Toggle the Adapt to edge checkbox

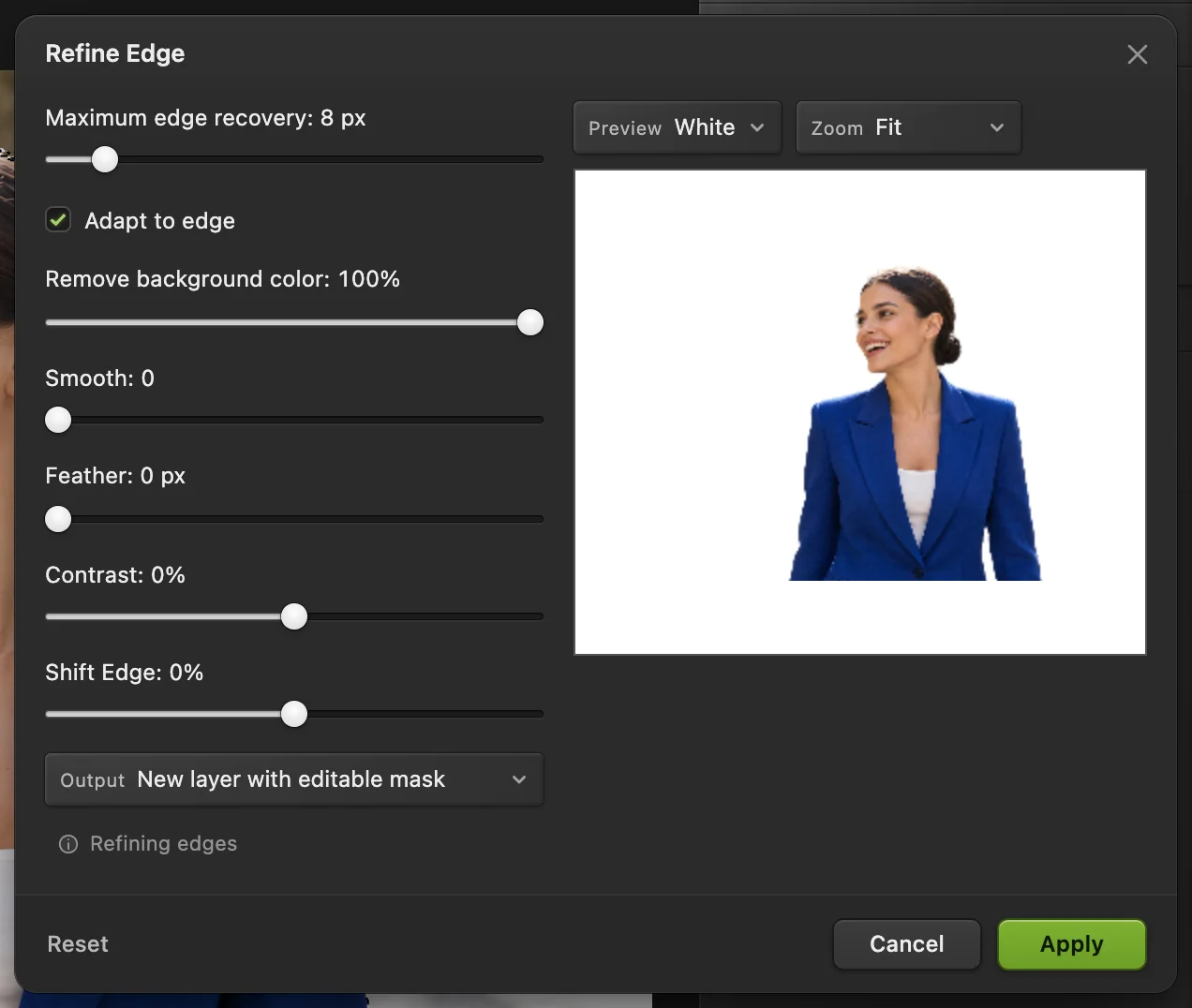(x=58, y=220)
